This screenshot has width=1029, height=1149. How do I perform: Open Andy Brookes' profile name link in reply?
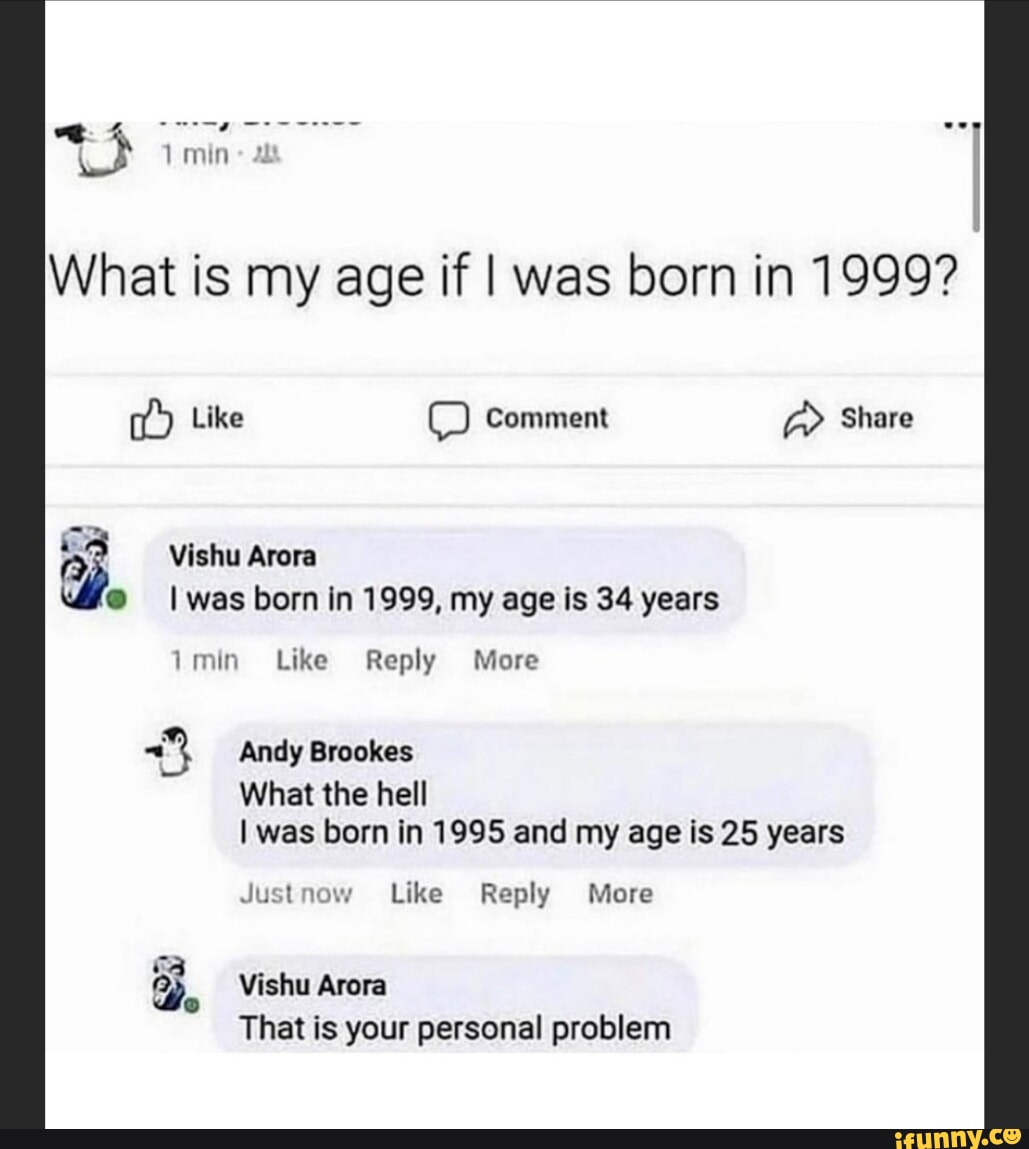point(326,751)
